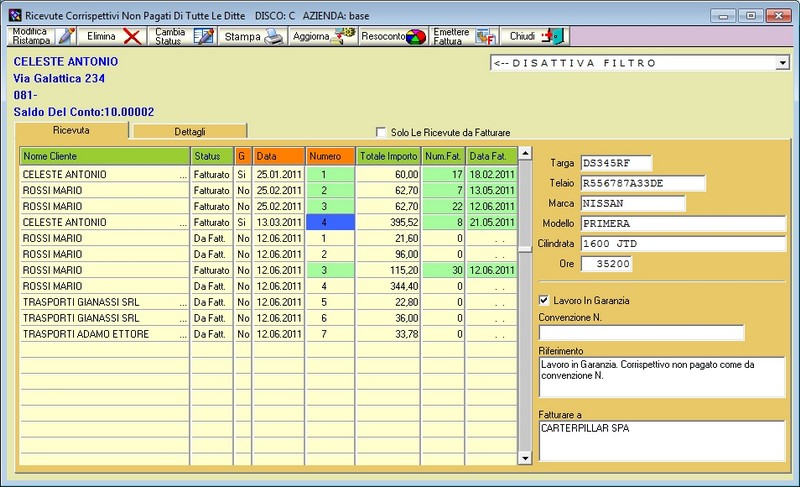Click the empty Convenzione N. field
This screenshot has width=800, height=487.
click(641, 333)
